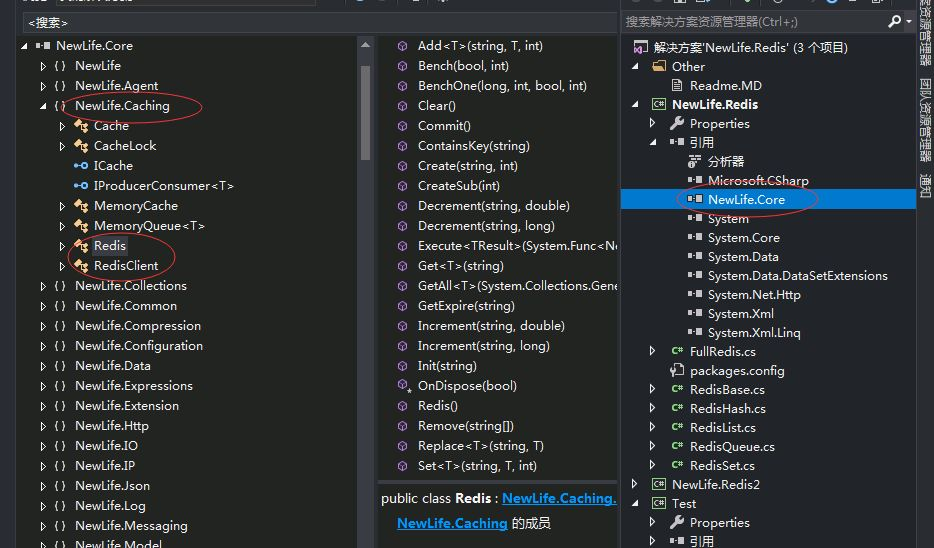Select the System.Net.Http reference
The height and width of the screenshot is (548, 934).
point(754,295)
